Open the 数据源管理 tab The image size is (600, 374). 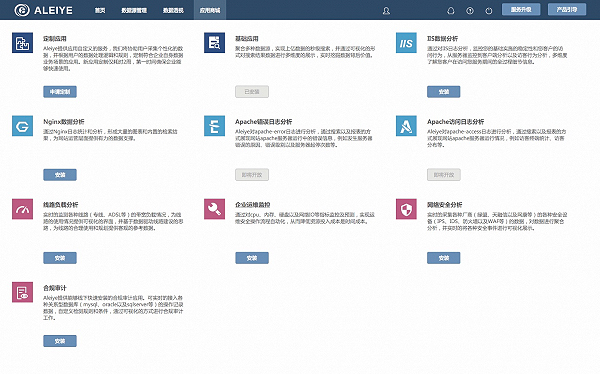(x=134, y=10)
